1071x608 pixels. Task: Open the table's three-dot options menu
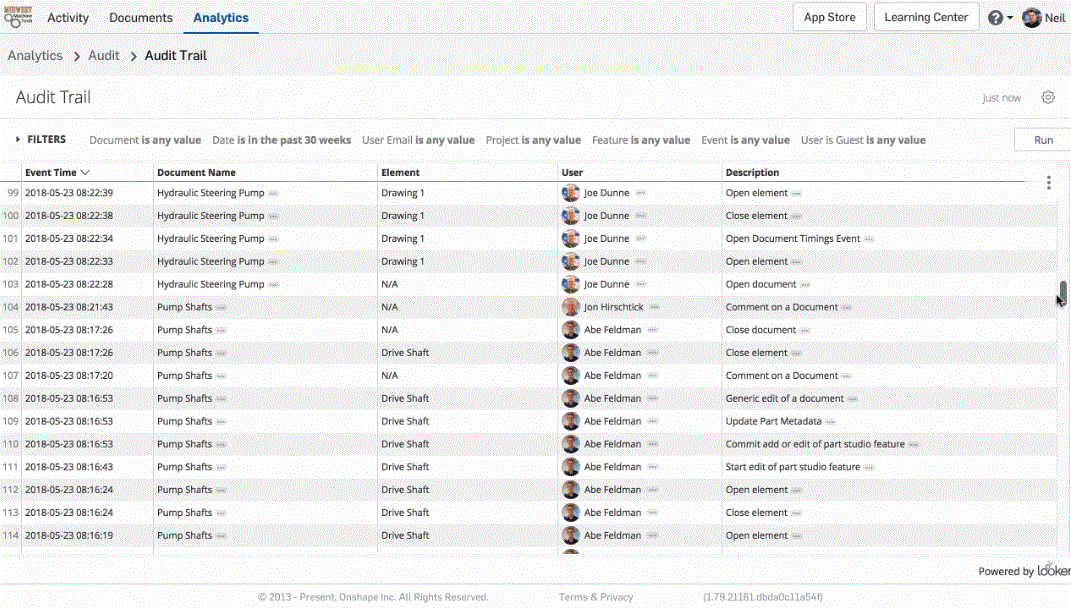click(x=1048, y=183)
